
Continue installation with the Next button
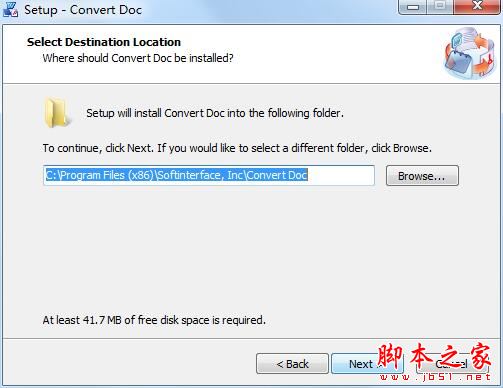[367, 364]
